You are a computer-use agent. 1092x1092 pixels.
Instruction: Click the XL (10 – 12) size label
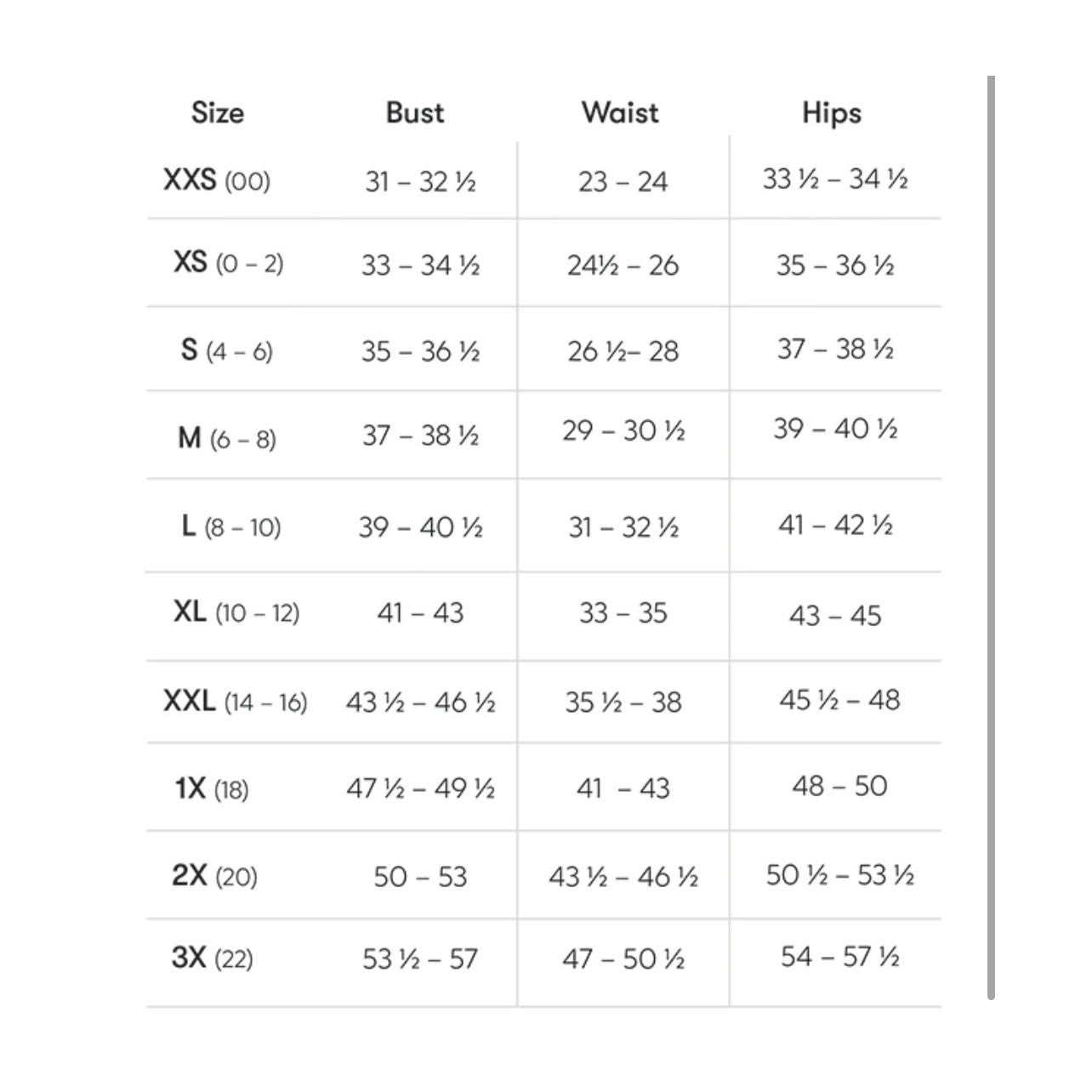236,611
